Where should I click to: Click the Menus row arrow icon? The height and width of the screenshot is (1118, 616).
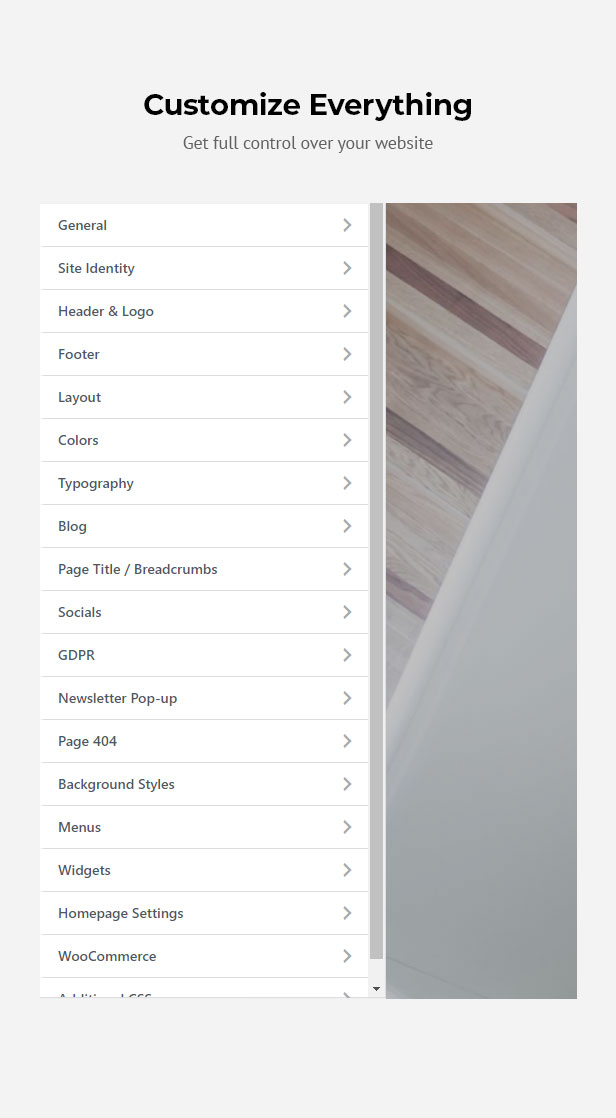(347, 827)
